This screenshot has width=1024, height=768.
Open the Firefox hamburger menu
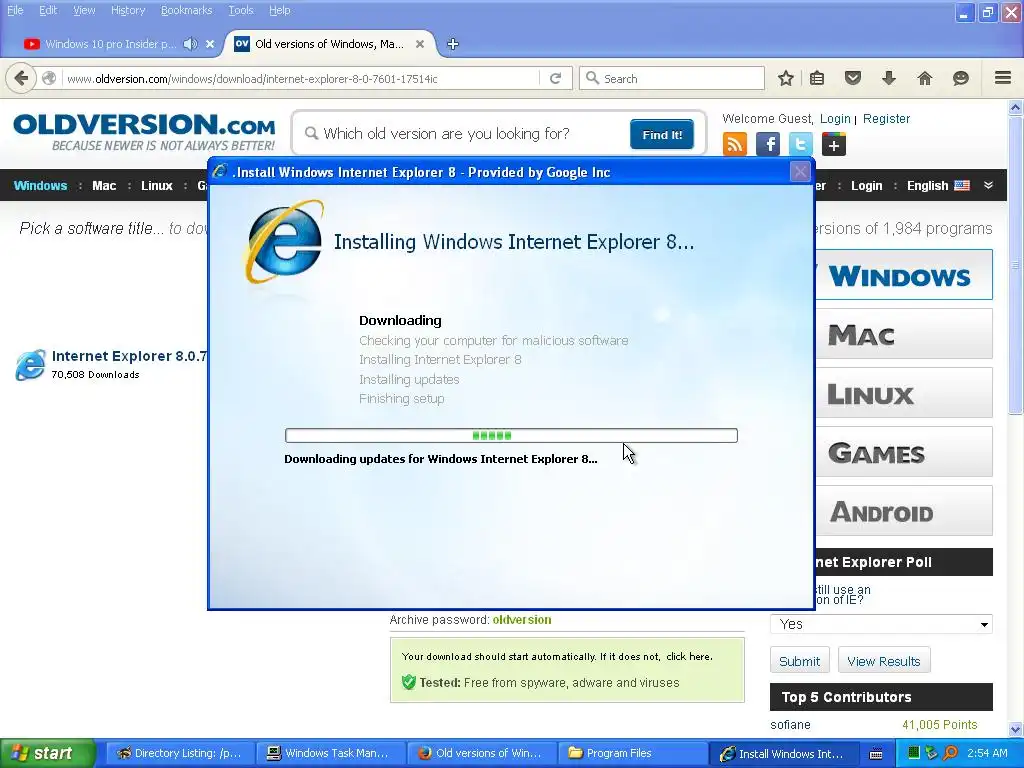pos(1003,78)
